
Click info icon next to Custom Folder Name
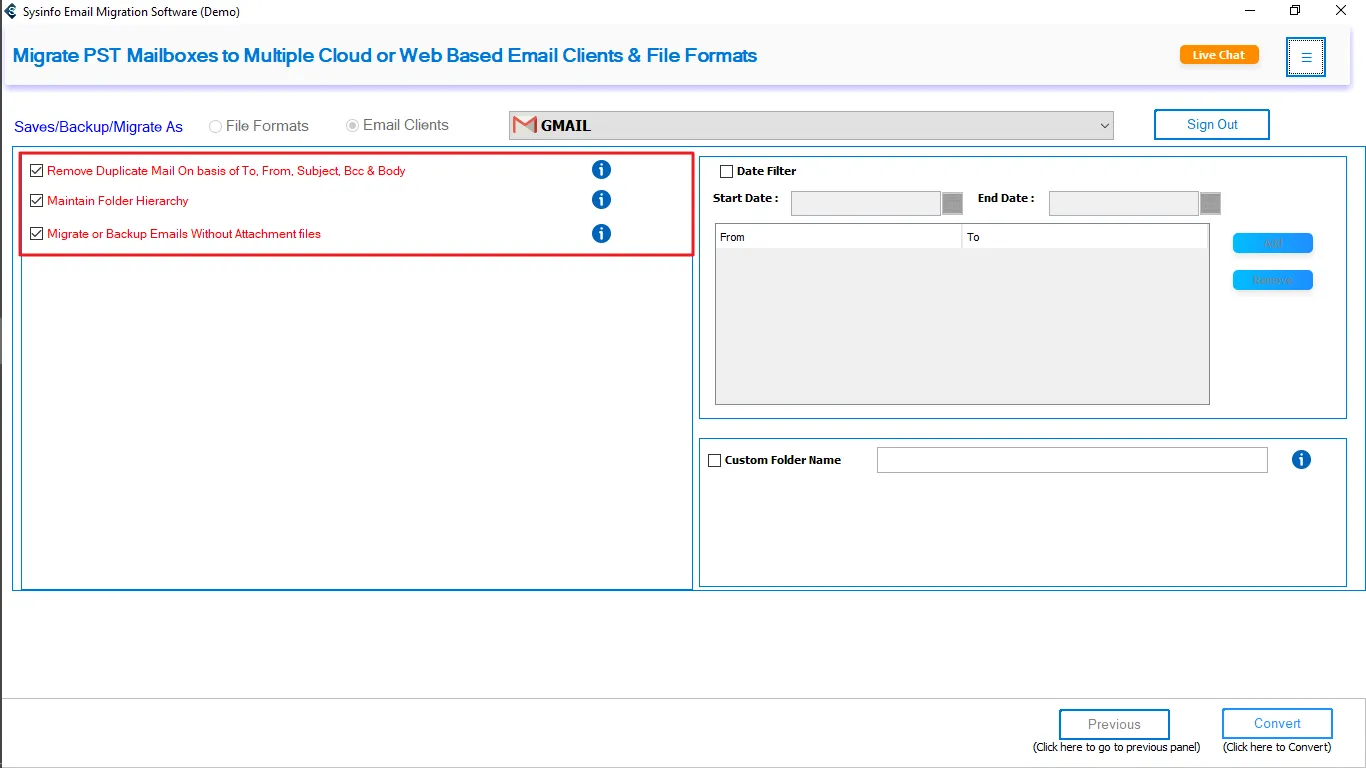point(1301,460)
